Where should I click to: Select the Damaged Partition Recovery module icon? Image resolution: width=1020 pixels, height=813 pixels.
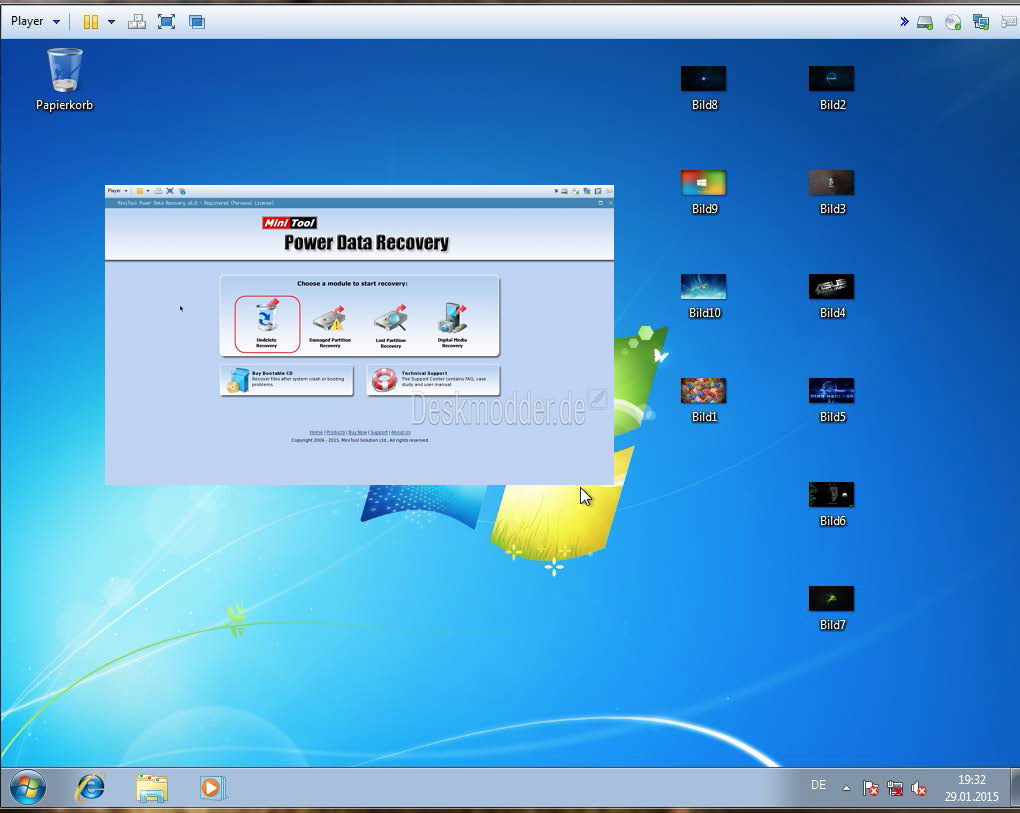click(x=330, y=325)
